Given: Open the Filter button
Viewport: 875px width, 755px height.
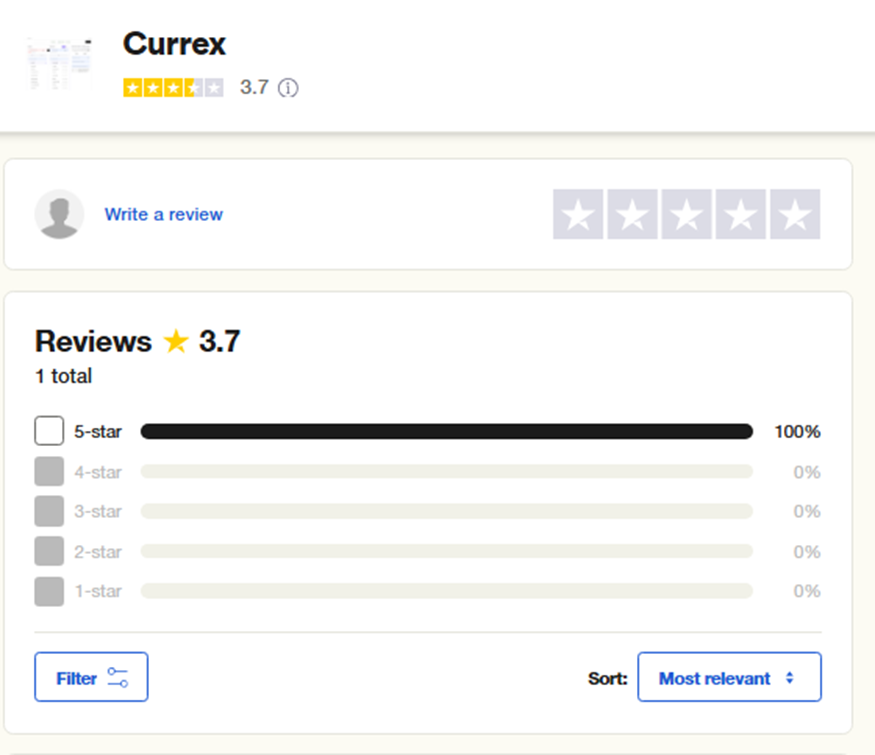Looking at the screenshot, I should point(91,677).
